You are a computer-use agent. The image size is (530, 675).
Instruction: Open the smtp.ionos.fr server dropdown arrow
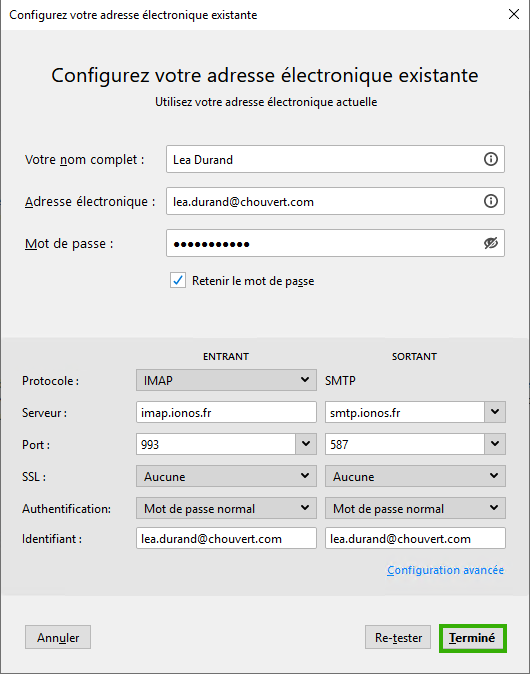tap(495, 412)
